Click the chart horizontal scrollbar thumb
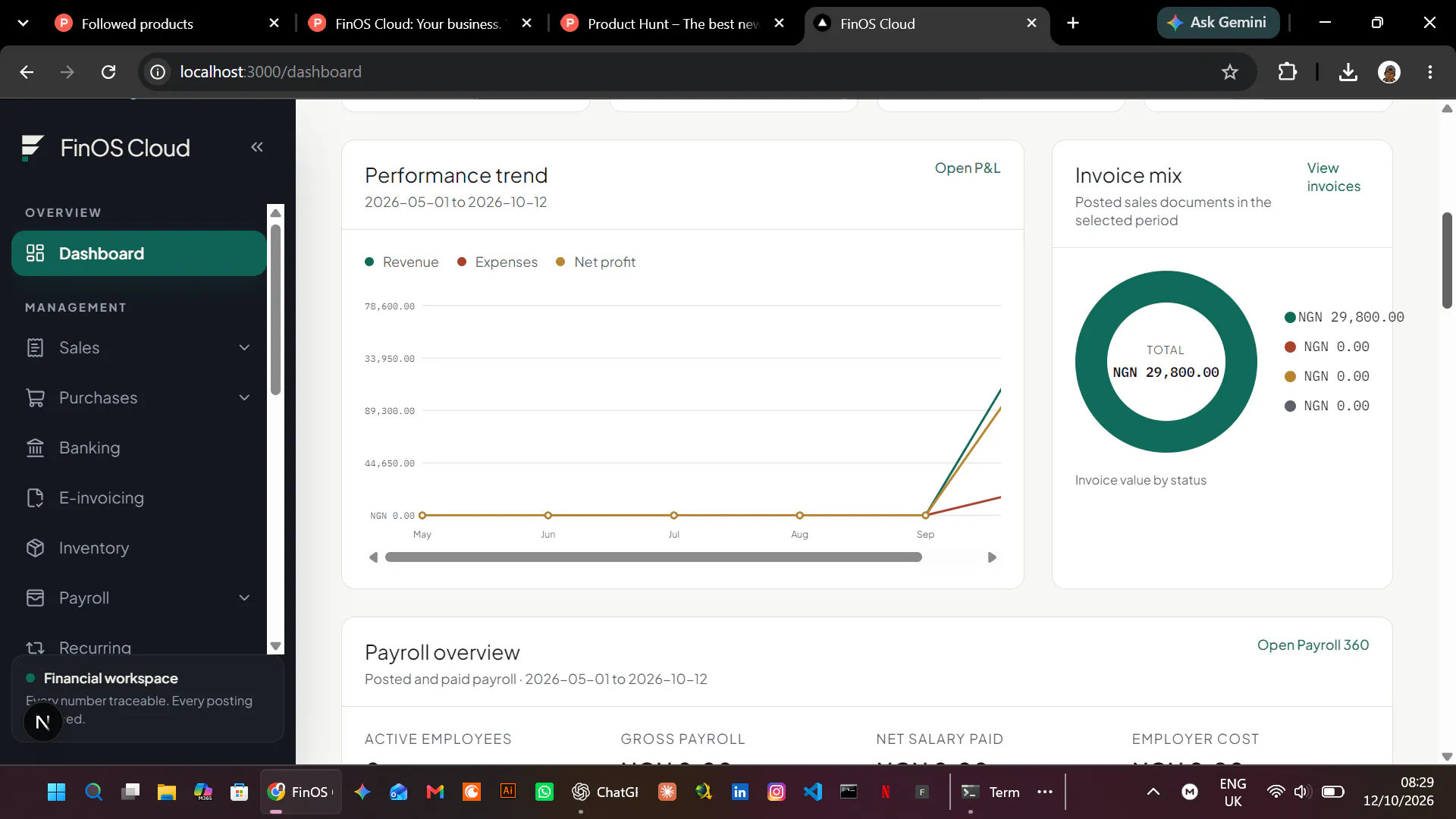Screen dimensions: 1456x819 coord(654,557)
